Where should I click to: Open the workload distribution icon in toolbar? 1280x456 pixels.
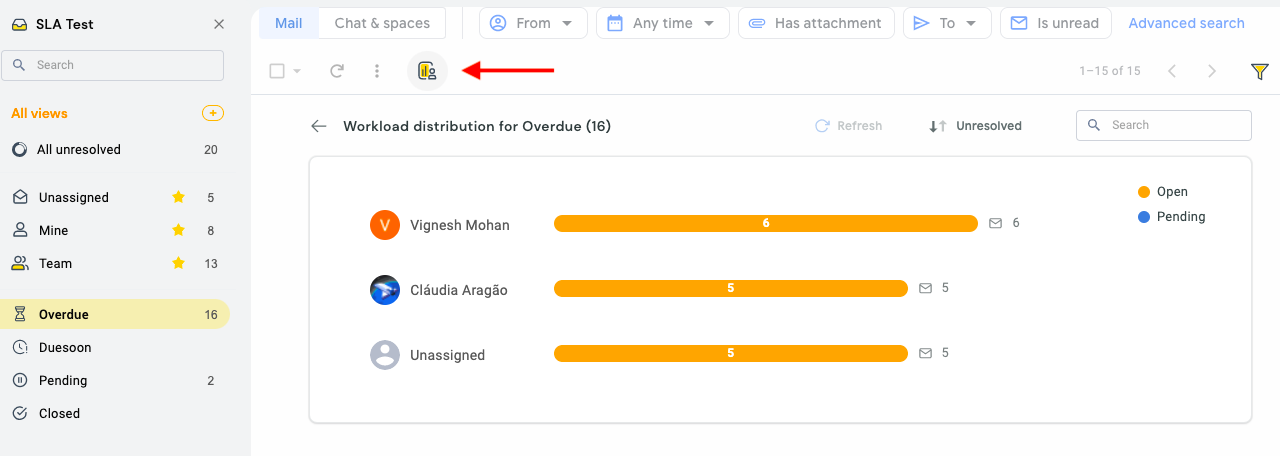[427, 71]
